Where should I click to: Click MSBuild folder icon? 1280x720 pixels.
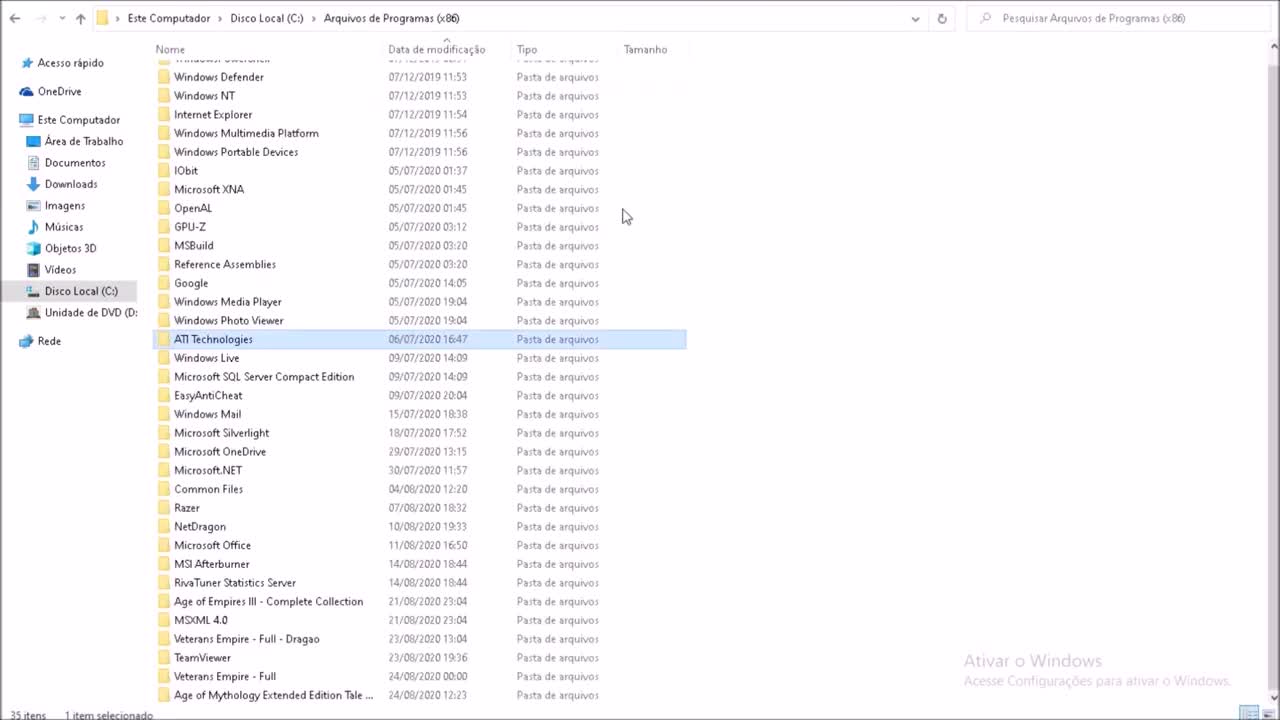coord(165,246)
